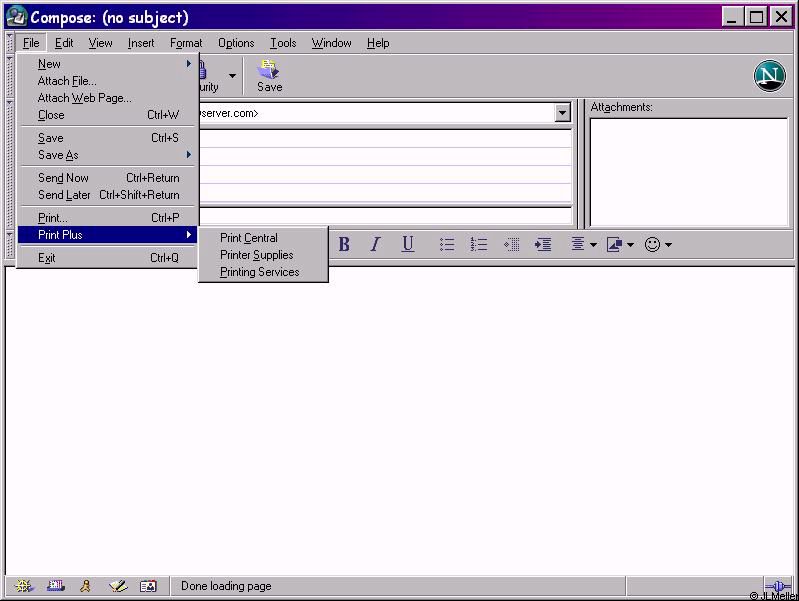This screenshot has width=799, height=601.
Task: Click into the message body area
Action: pos(400,421)
